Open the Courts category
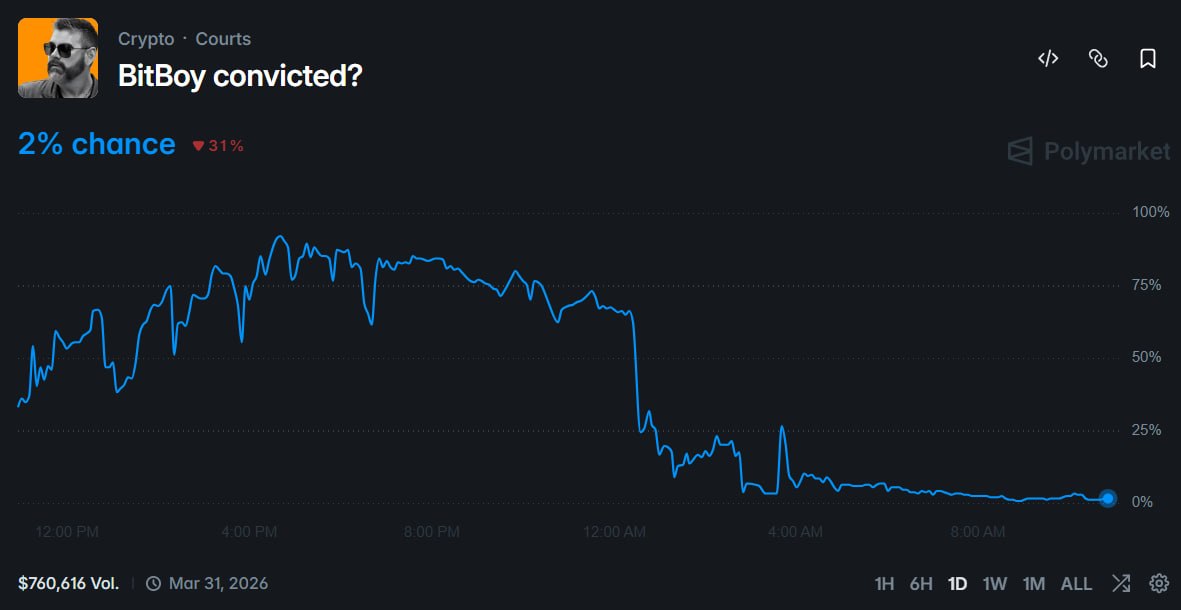The image size is (1181, 610). coord(223,38)
